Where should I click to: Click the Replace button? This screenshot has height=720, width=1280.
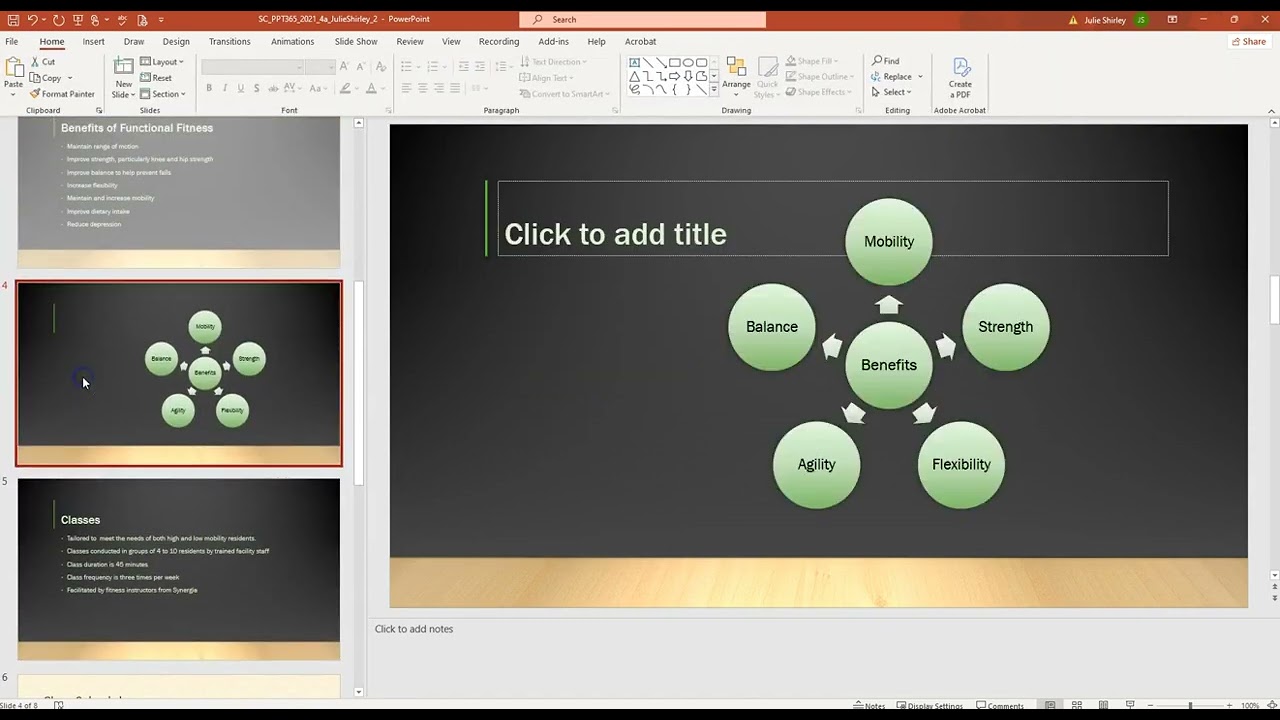(892, 77)
